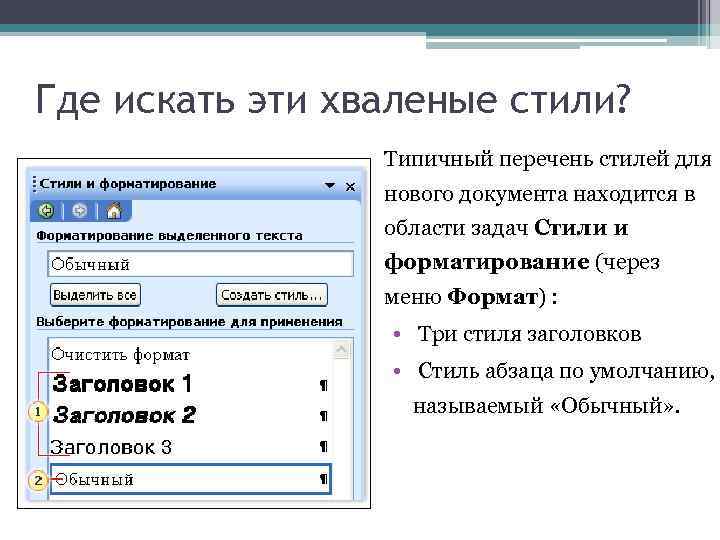This screenshot has height=540, width=720.
Task: Click the paragraph mark beside Заголовок 2
Action: (324, 416)
